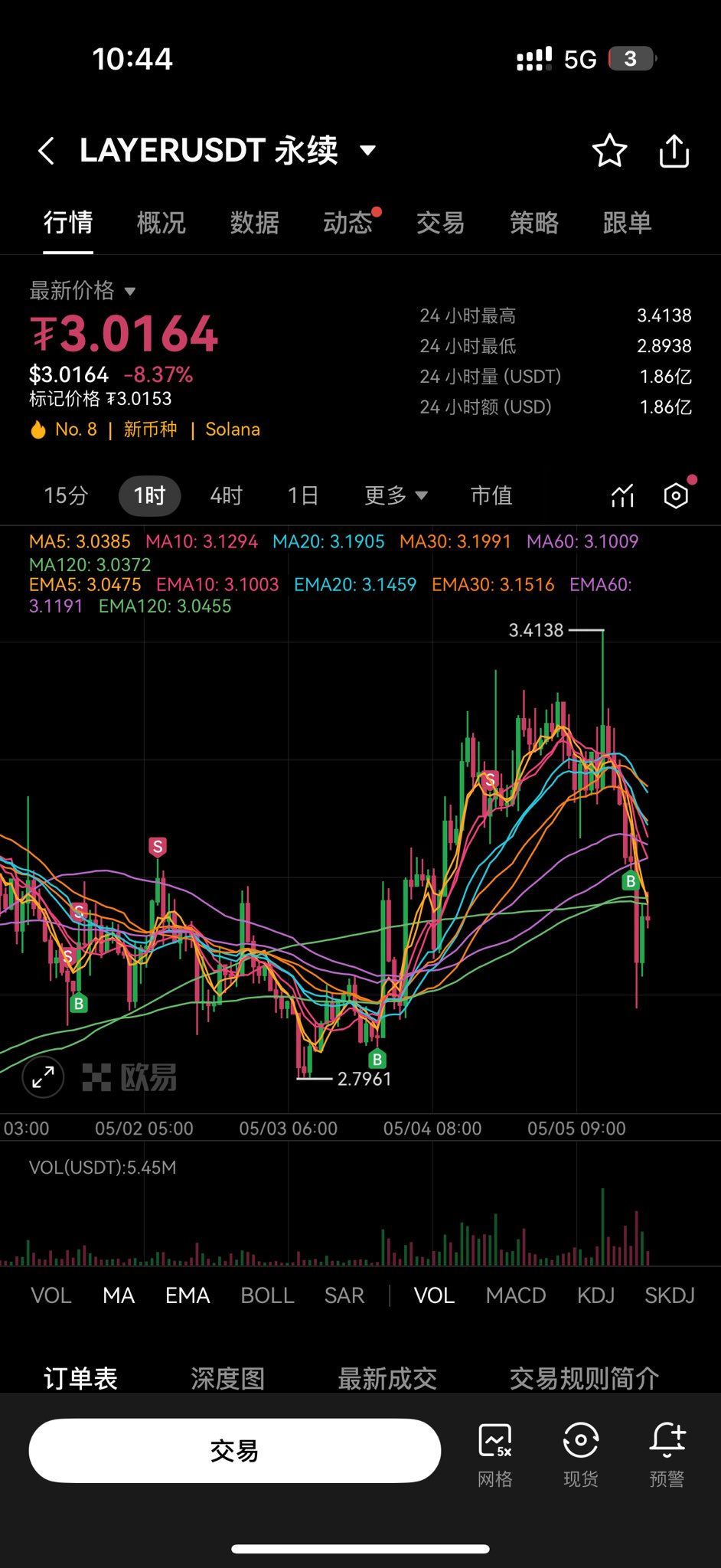
Task: Open the 最新成交 recent trades tab
Action: click(387, 1378)
